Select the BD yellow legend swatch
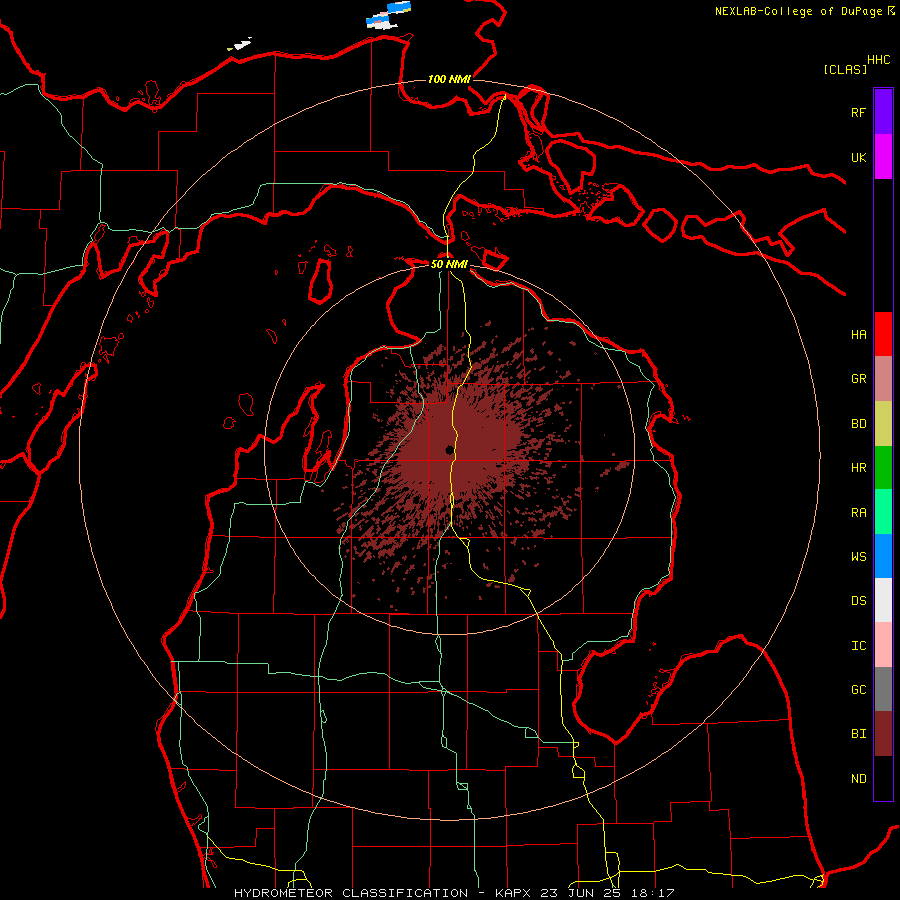The height and width of the screenshot is (900, 900). (883, 423)
